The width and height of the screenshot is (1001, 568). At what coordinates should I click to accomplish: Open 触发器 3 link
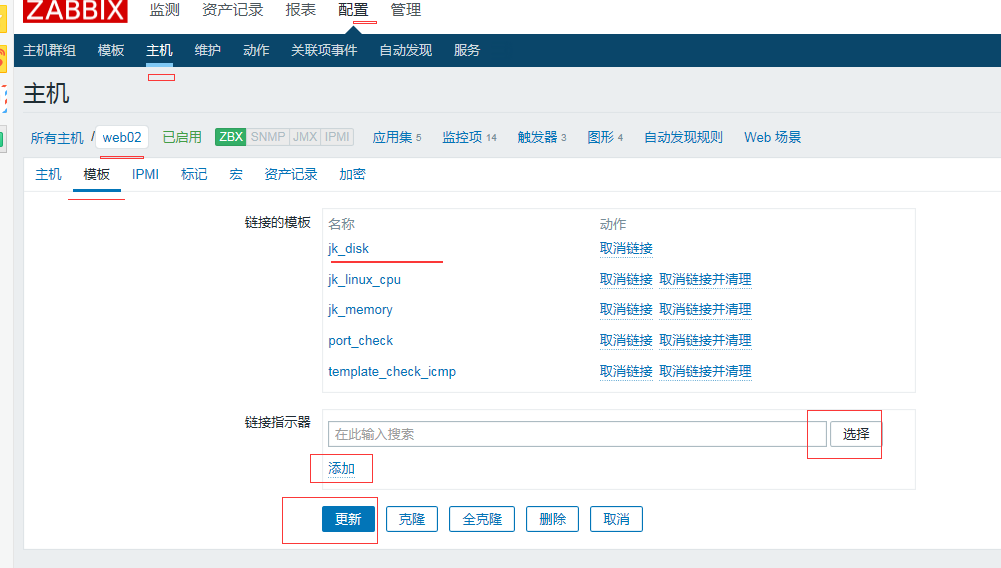[x=542, y=137]
